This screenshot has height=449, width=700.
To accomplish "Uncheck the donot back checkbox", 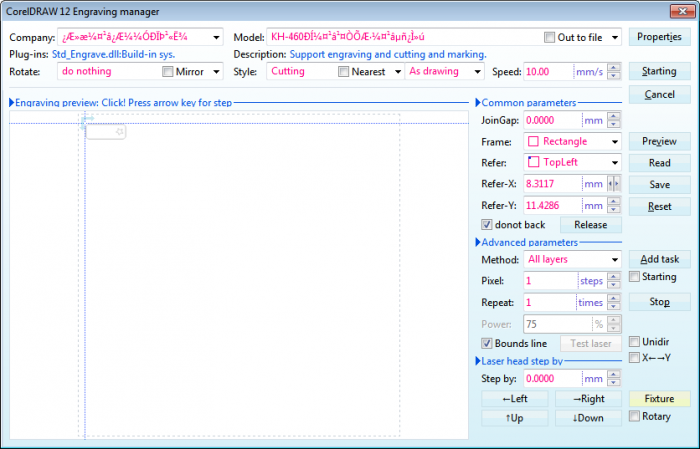I will click(487, 224).
